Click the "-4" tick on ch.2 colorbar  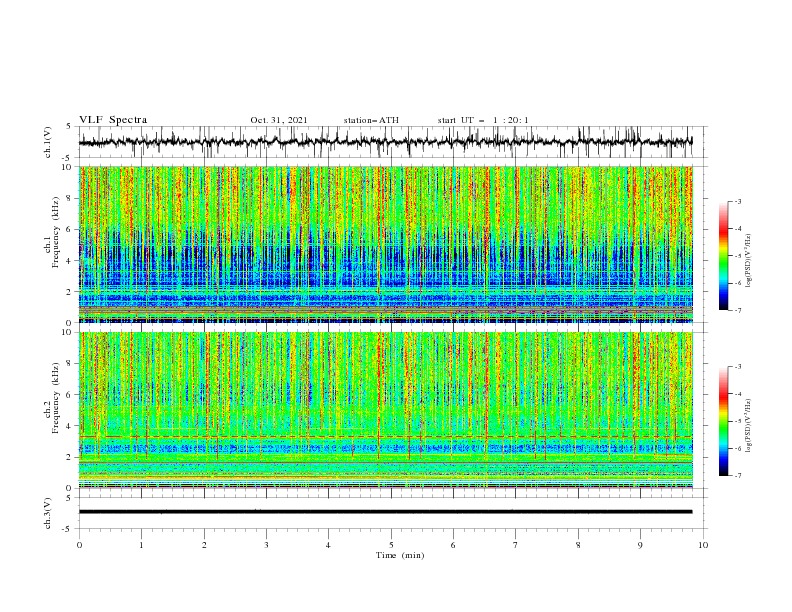(x=738, y=394)
